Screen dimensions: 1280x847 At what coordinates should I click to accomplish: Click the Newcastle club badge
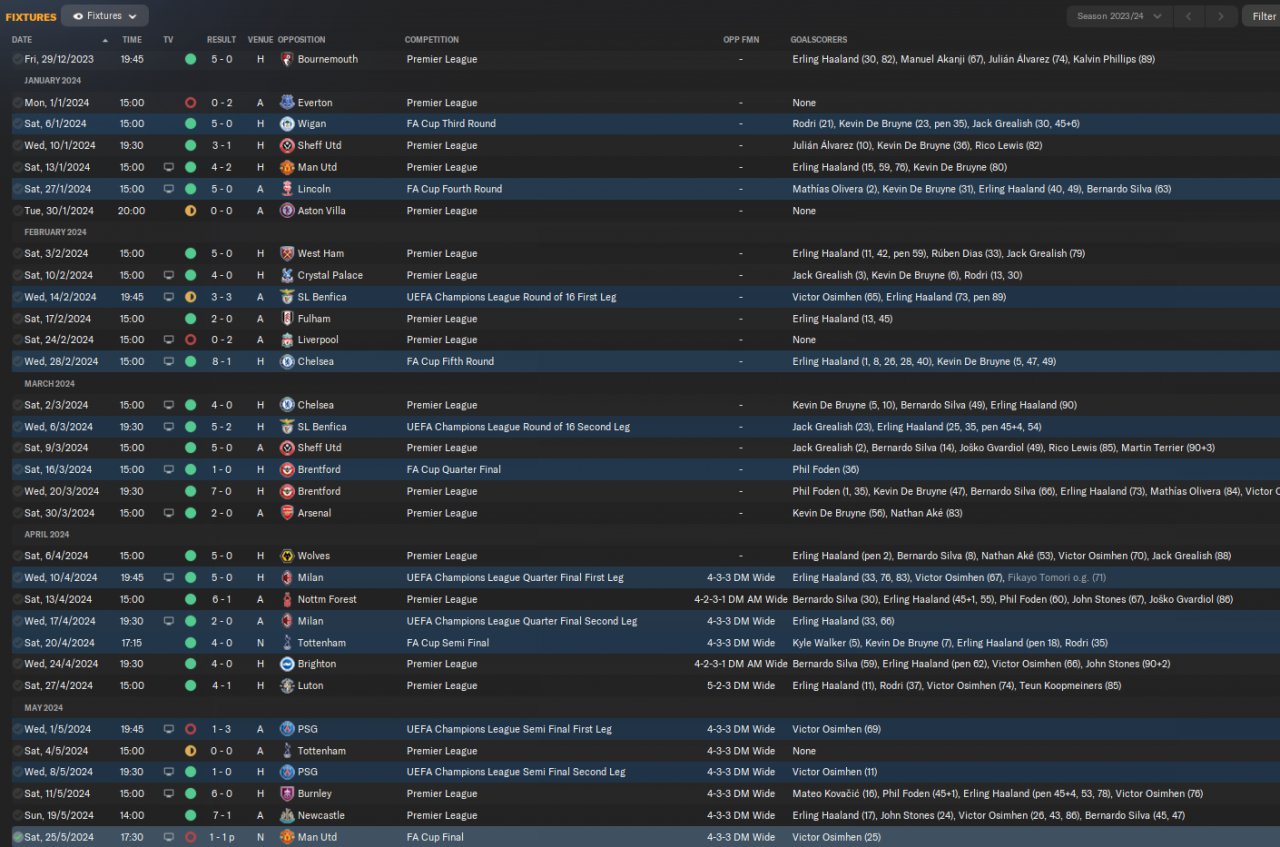[287, 816]
